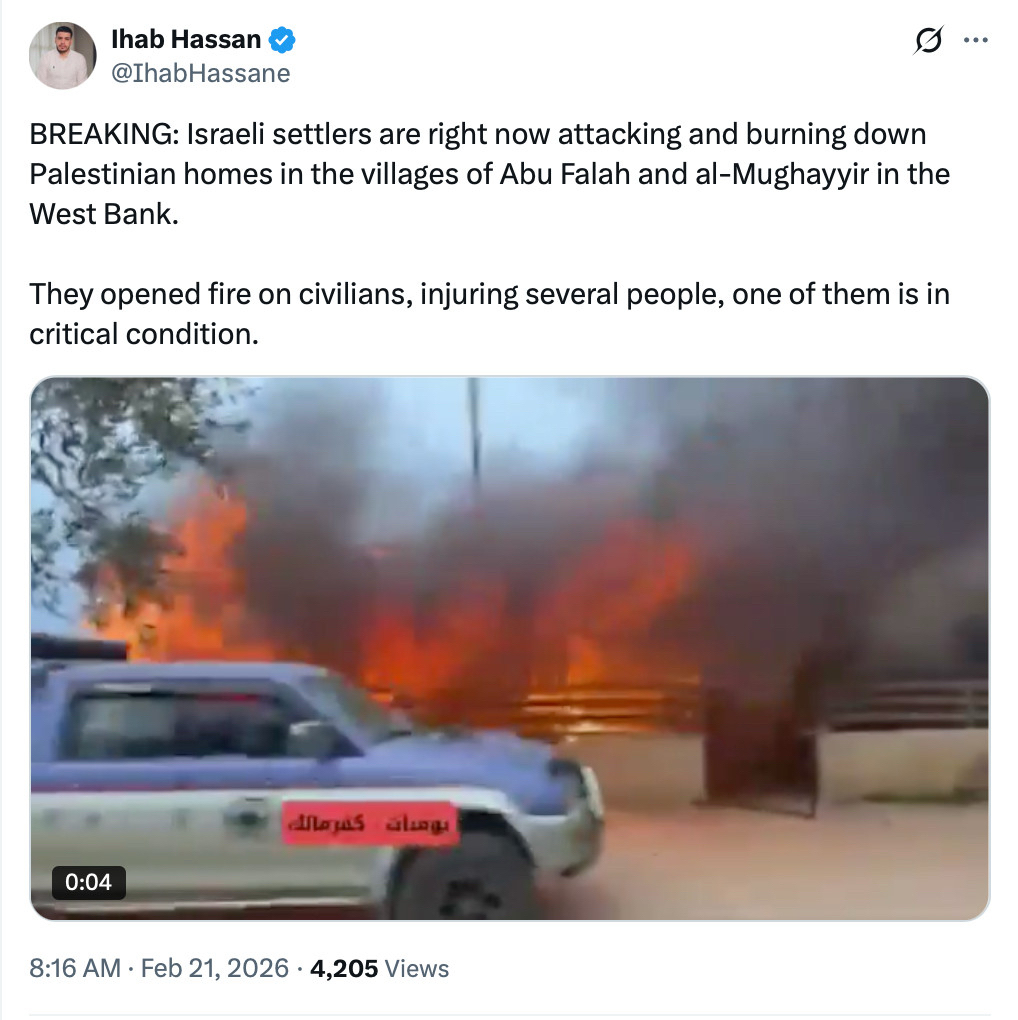View the 4,205 Views analytics
Screen dimensions: 1018x1020
pos(379,968)
